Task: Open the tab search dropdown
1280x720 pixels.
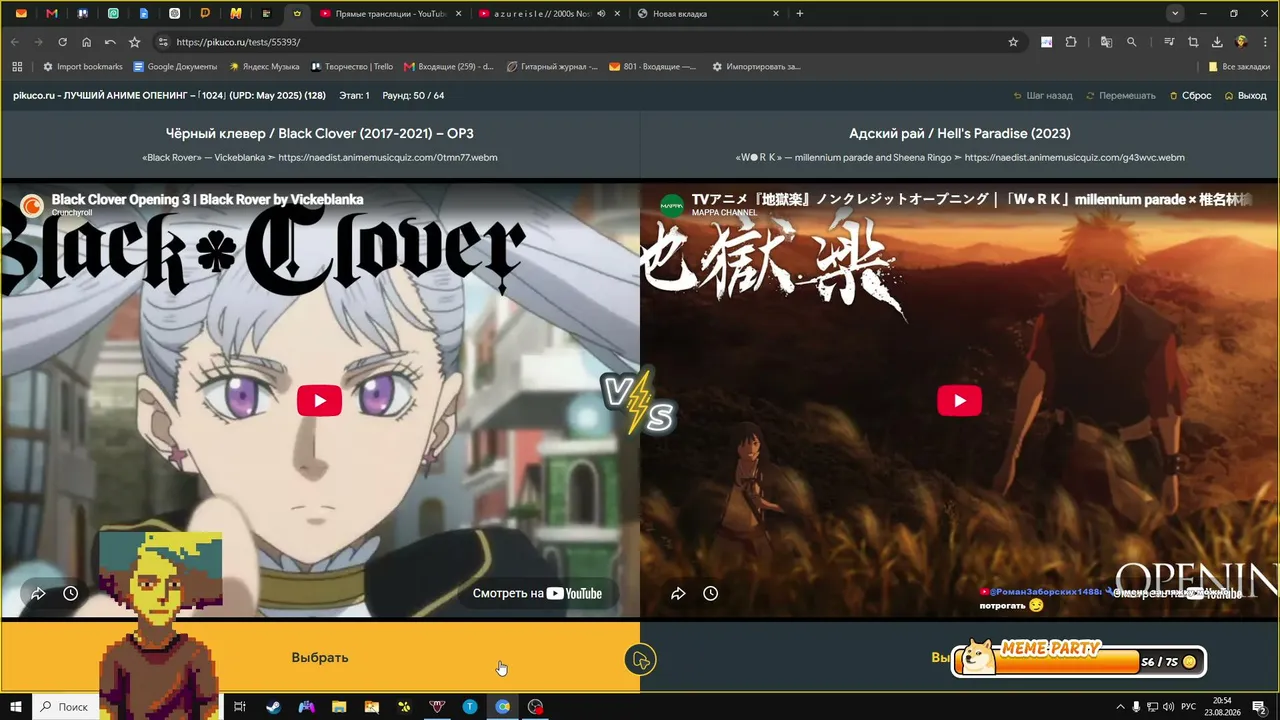Action: point(1175,13)
